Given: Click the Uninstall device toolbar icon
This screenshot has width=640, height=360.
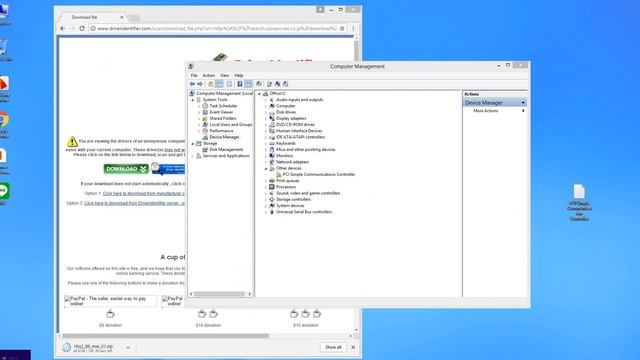Looking at the screenshot, I should (x=278, y=84).
